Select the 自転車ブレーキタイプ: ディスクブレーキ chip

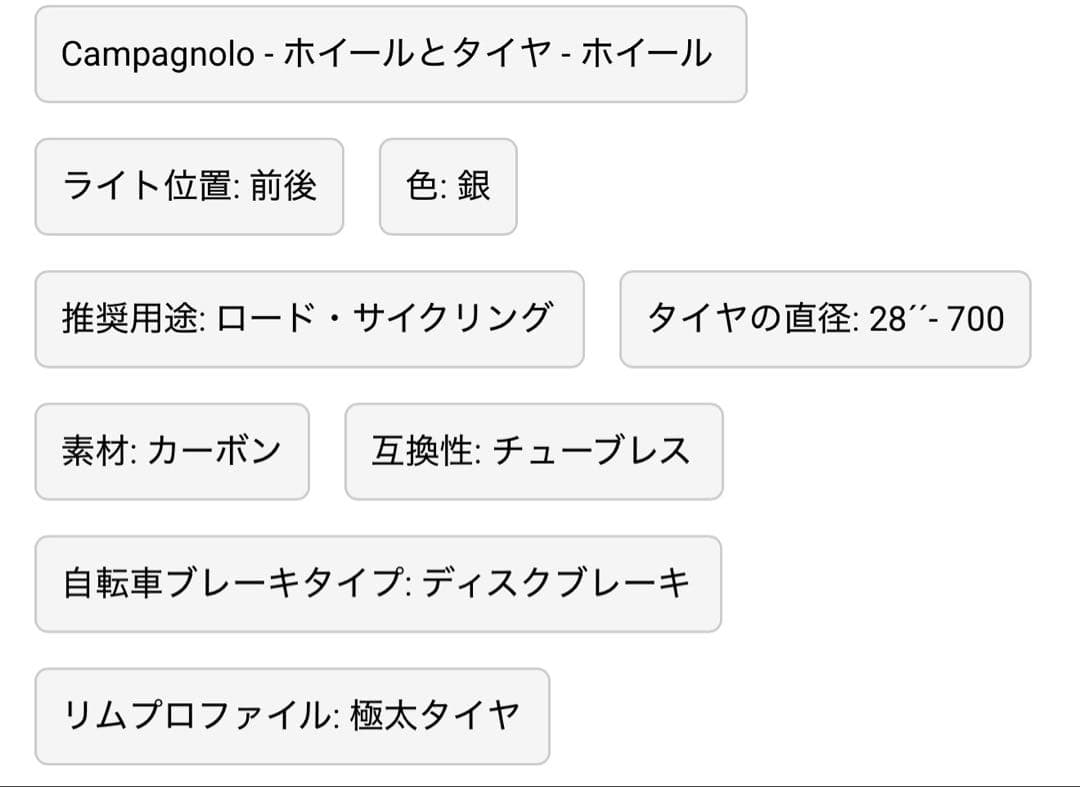click(x=378, y=584)
